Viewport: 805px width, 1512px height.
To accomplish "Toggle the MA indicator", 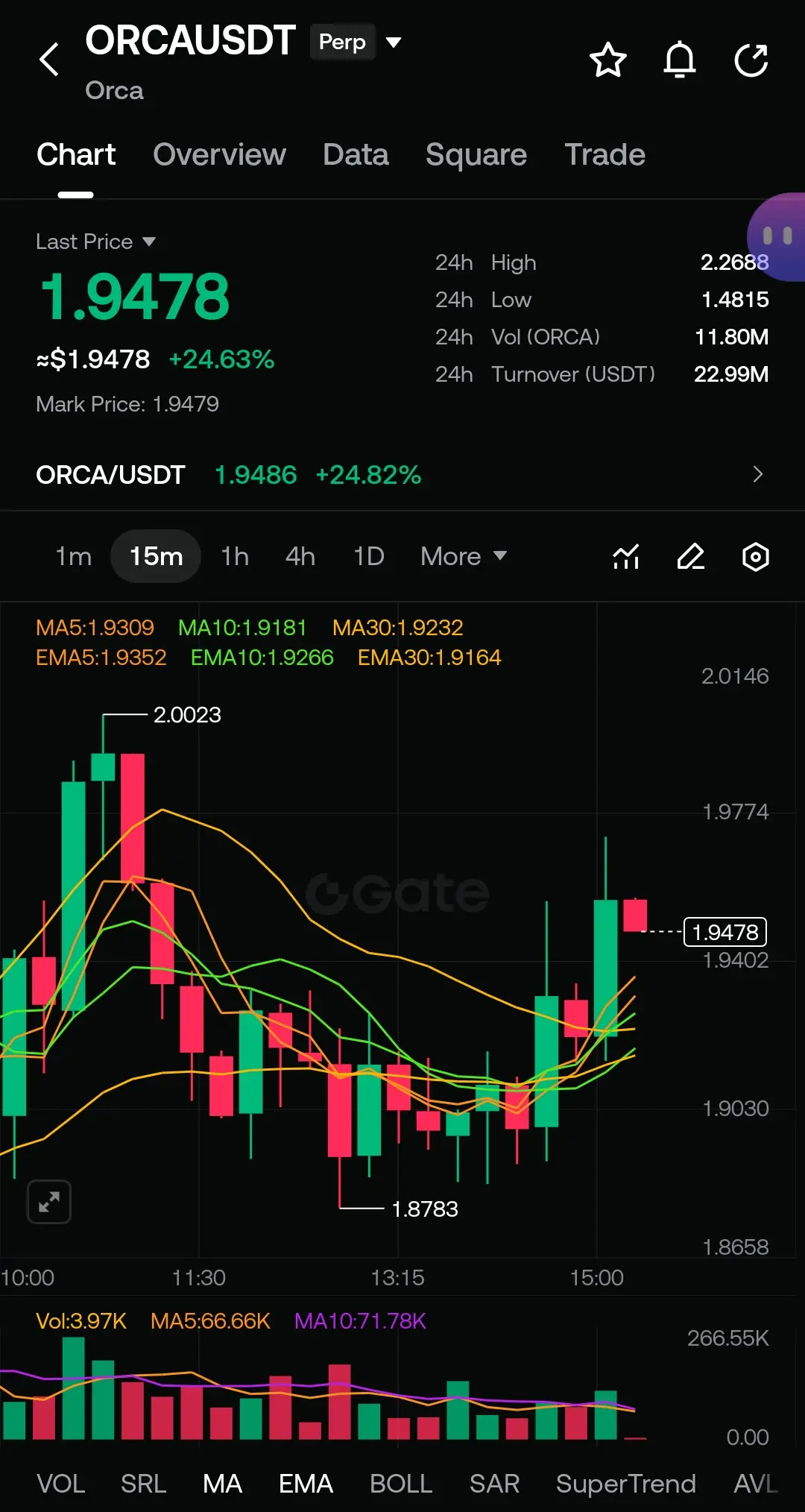I will (222, 1483).
